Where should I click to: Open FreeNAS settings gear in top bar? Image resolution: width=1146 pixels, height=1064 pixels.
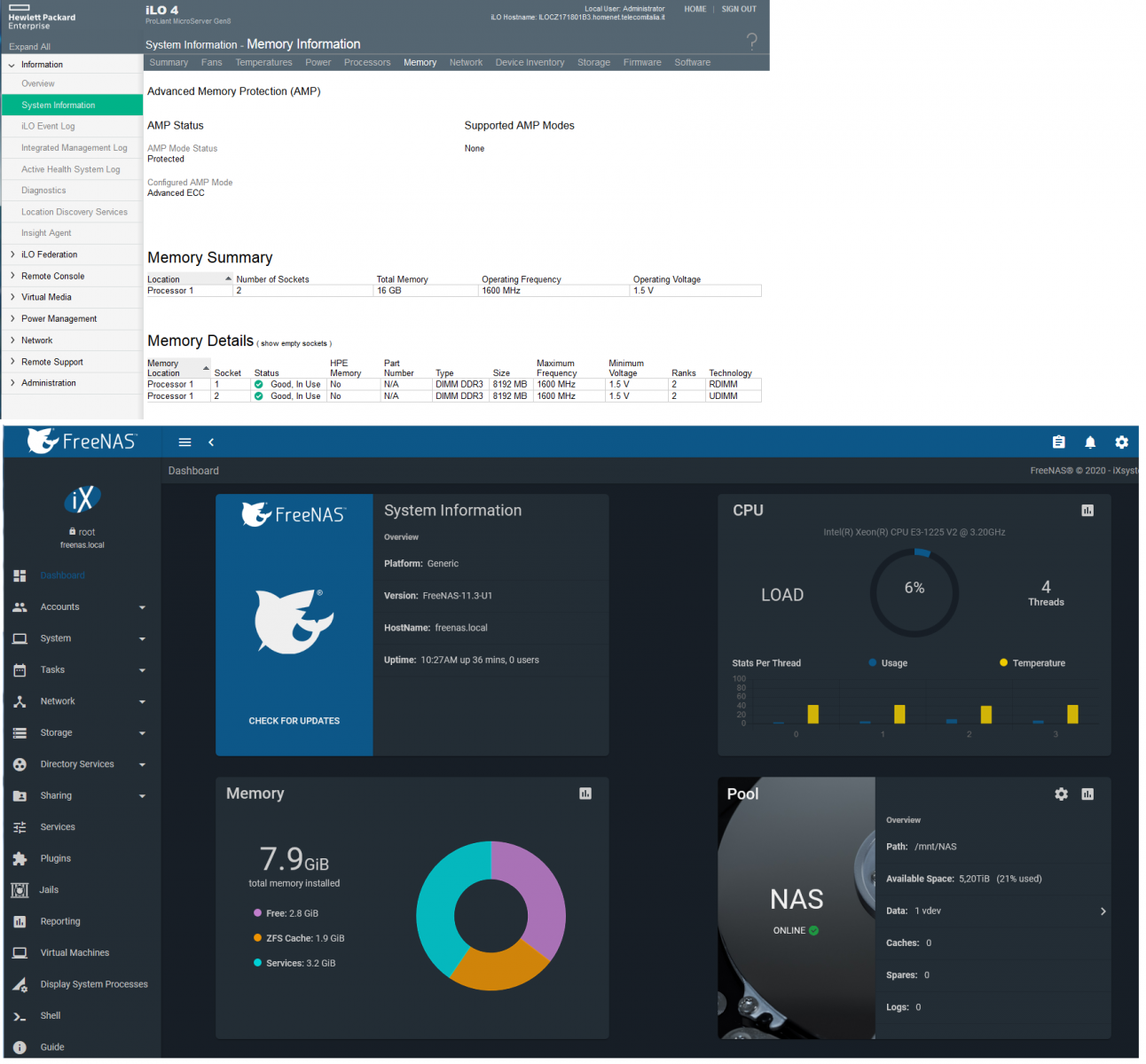click(1122, 442)
